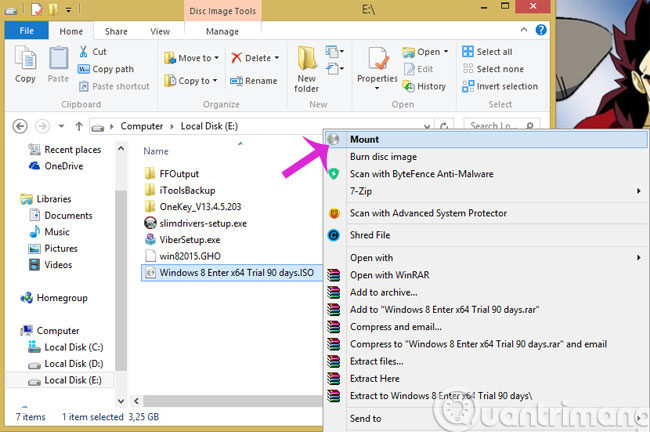Image resolution: width=650 pixels, height=432 pixels.
Task: Collapse the ribbon with the chevron
Action: coord(524,30)
